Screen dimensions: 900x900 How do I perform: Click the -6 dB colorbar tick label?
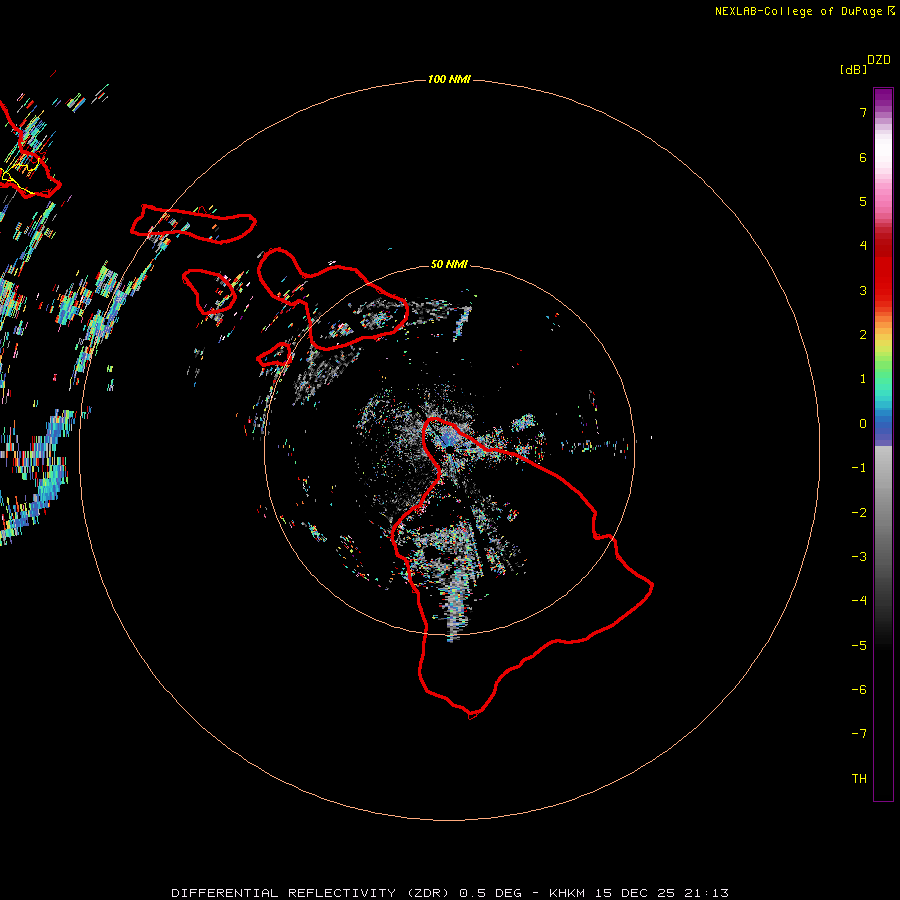tap(859, 690)
